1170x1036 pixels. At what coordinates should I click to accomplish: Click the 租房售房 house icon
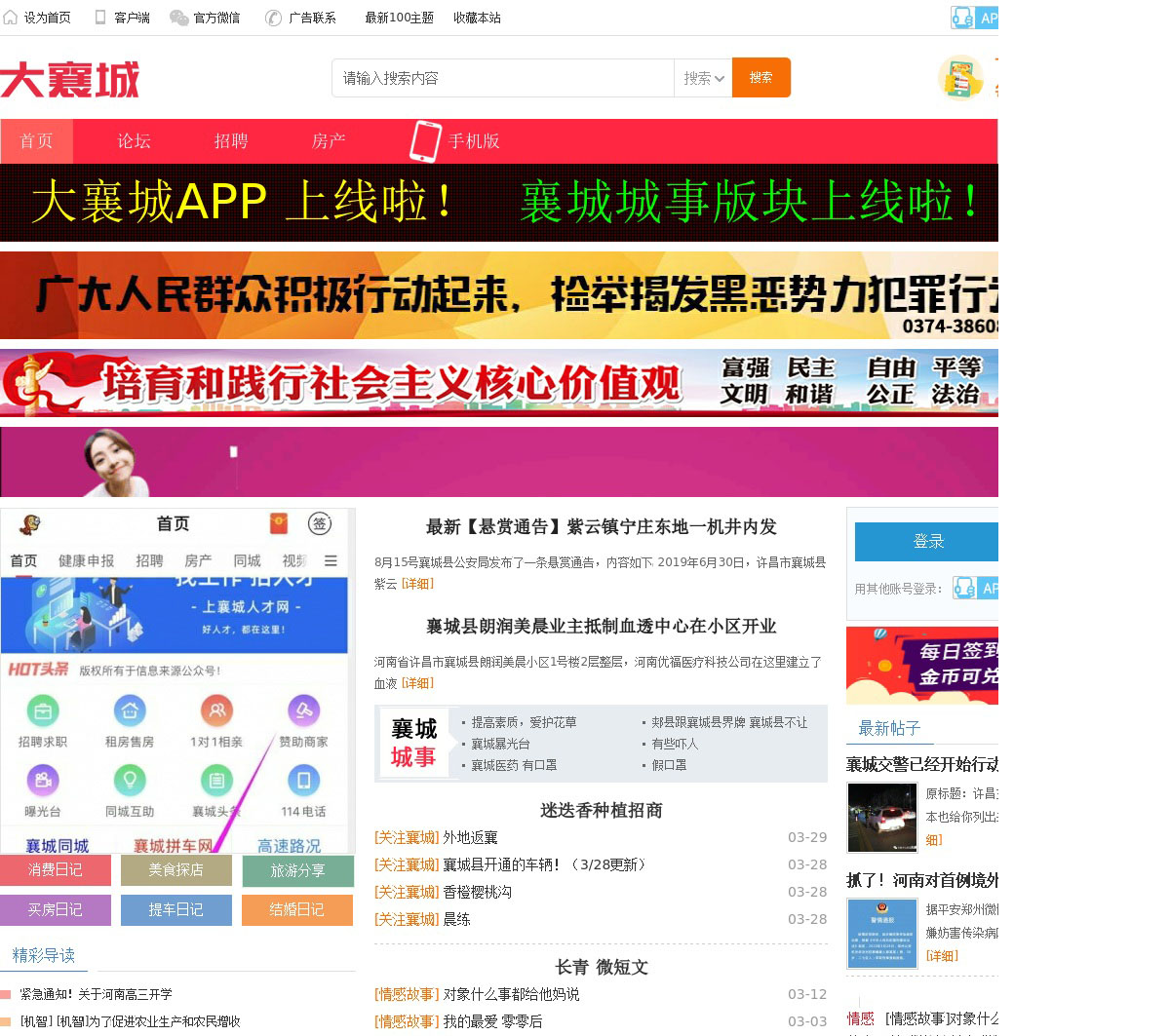(130, 711)
